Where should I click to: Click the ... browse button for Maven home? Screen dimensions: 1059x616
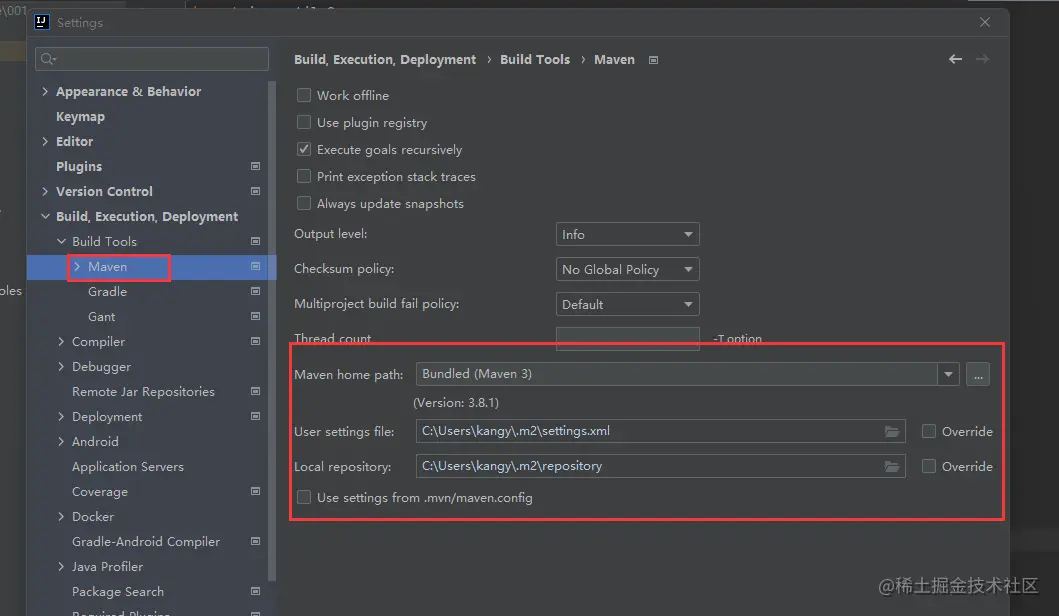(x=978, y=374)
